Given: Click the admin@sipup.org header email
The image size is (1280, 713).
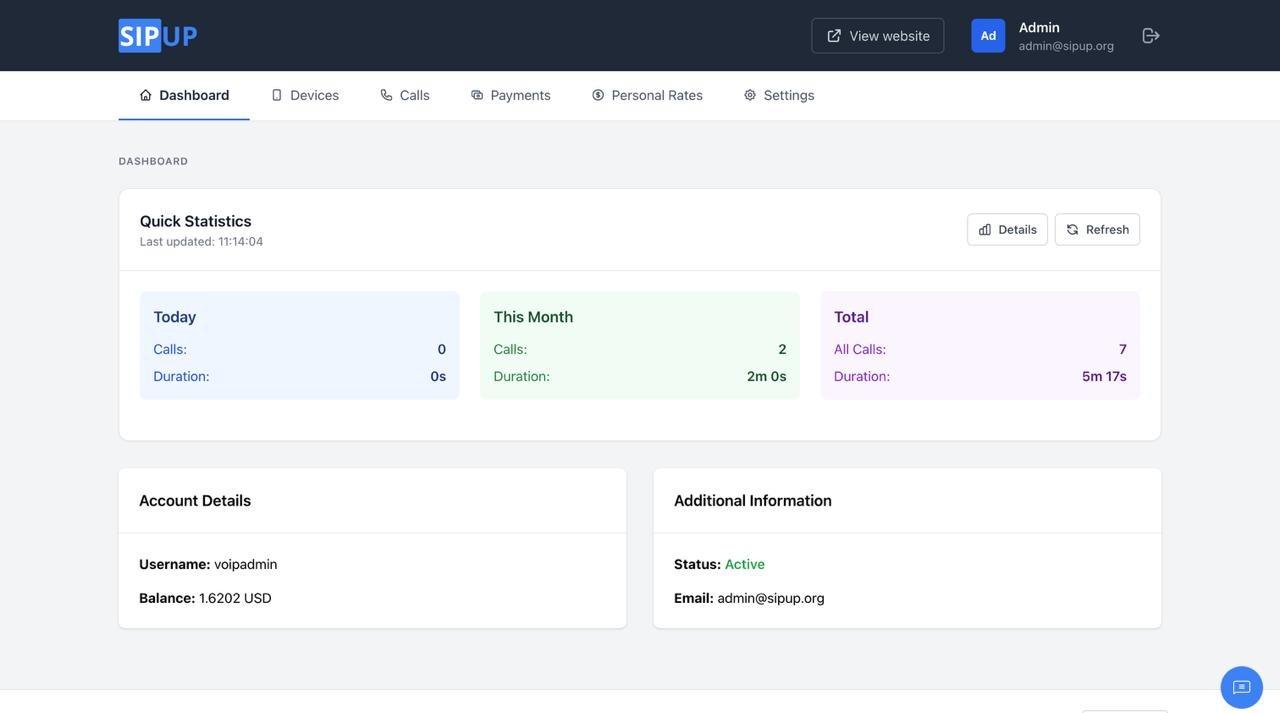Looking at the screenshot, I should (x=1066, y=46).
